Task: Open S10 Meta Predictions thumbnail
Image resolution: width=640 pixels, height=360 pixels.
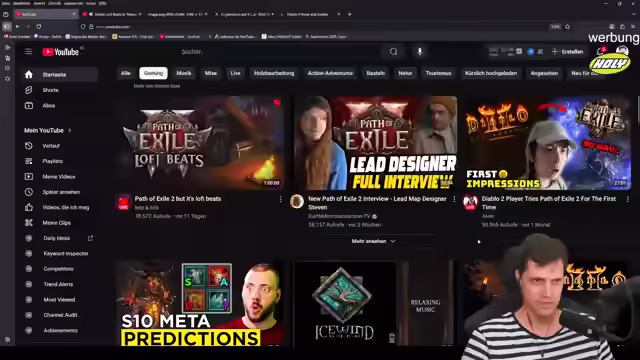Action: [x=200, y=304]
